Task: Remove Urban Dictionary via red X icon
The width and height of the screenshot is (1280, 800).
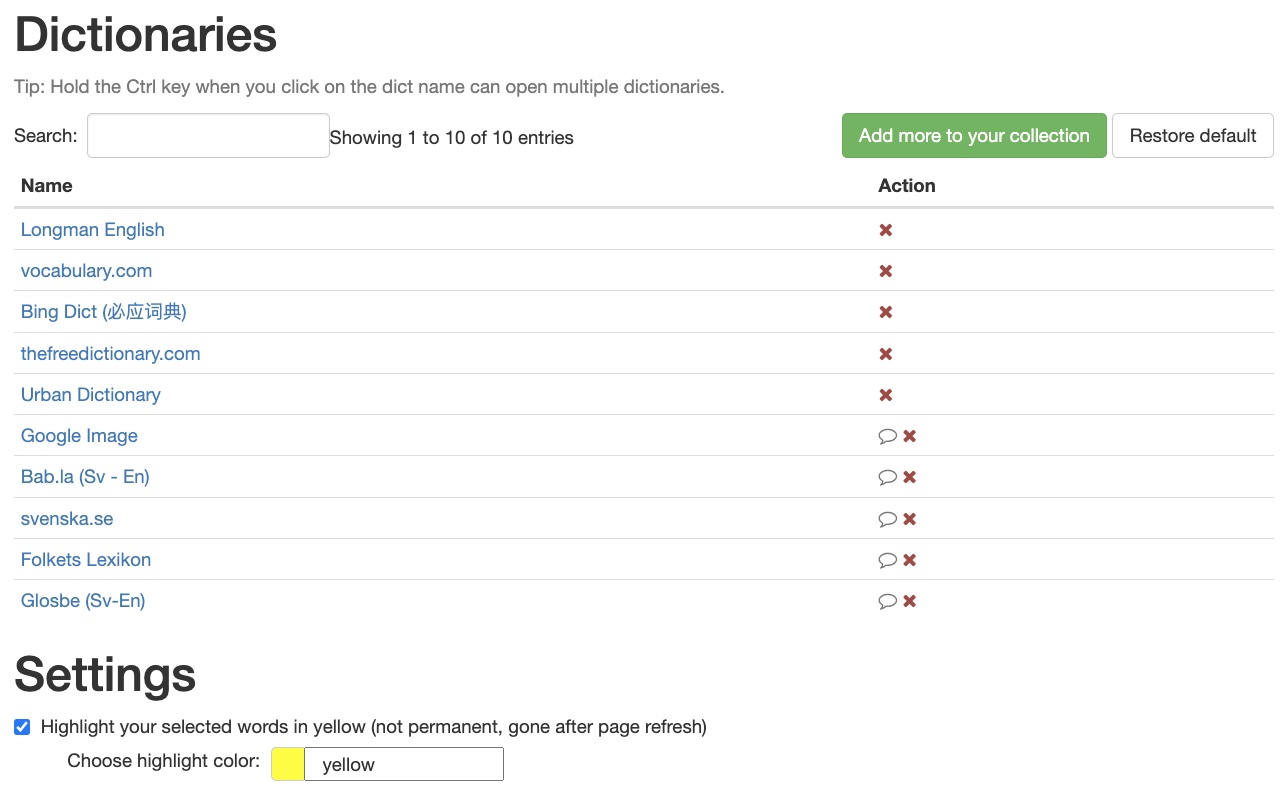Action: click(x=885, y=395)
